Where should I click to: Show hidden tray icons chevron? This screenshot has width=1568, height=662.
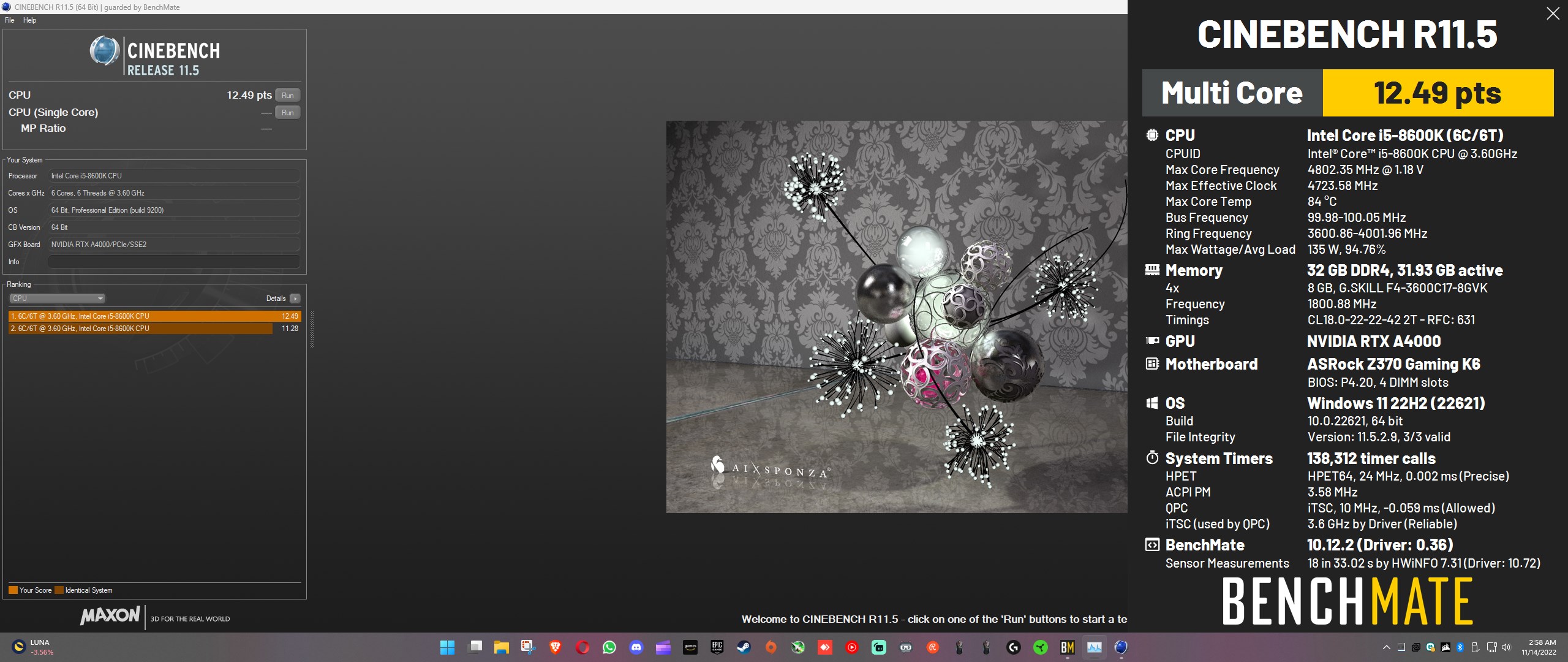pos(1386,647)
